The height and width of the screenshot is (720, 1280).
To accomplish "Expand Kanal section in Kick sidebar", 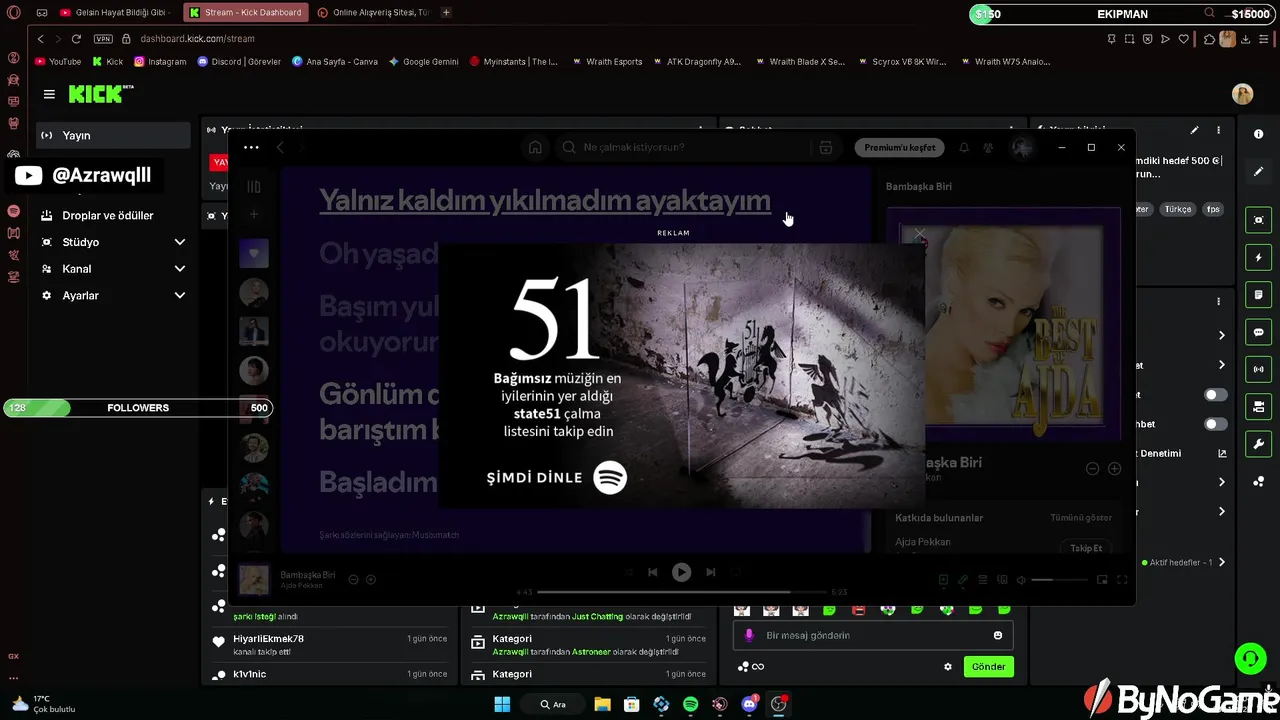I will [180, 269].
